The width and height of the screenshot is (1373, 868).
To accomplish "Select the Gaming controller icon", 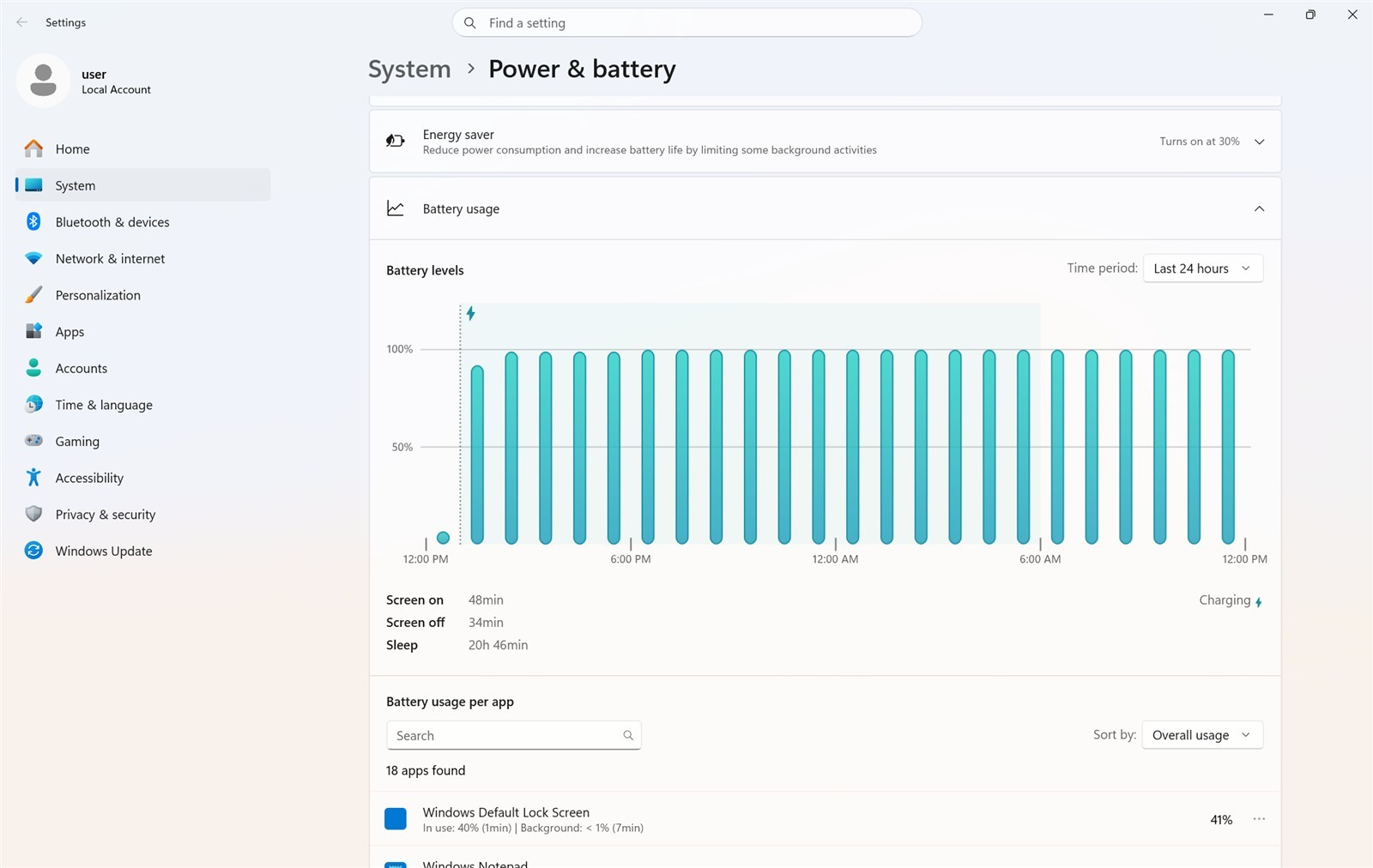I will [33, 441].
